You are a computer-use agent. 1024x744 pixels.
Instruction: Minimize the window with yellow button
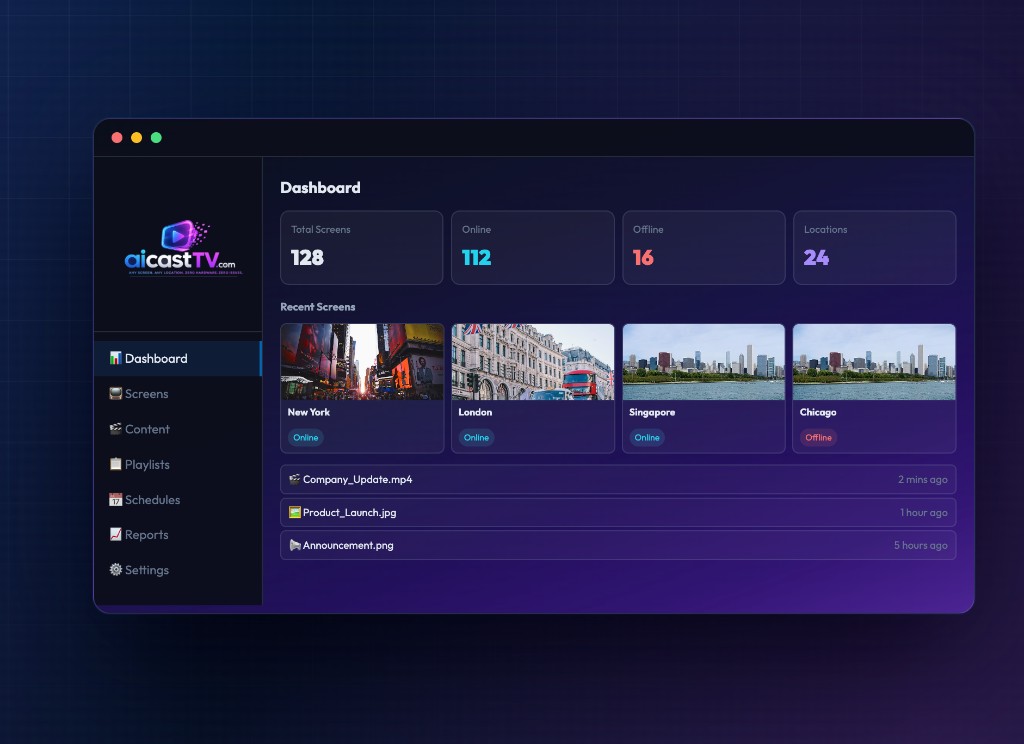(136, 137)
